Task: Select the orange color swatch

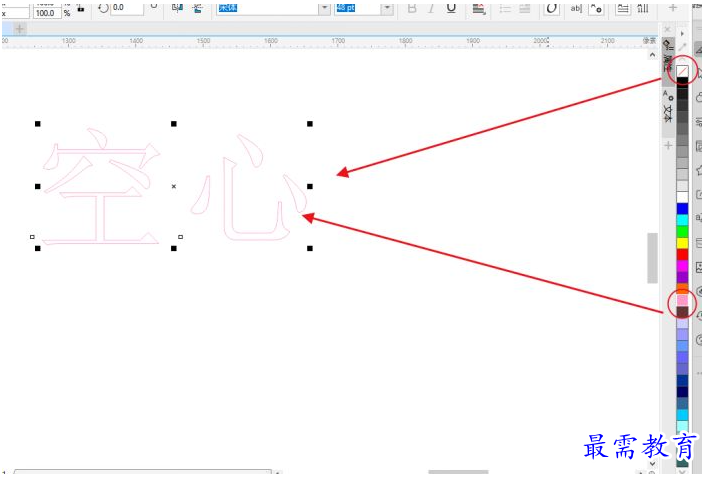Action: pos(683,289)
